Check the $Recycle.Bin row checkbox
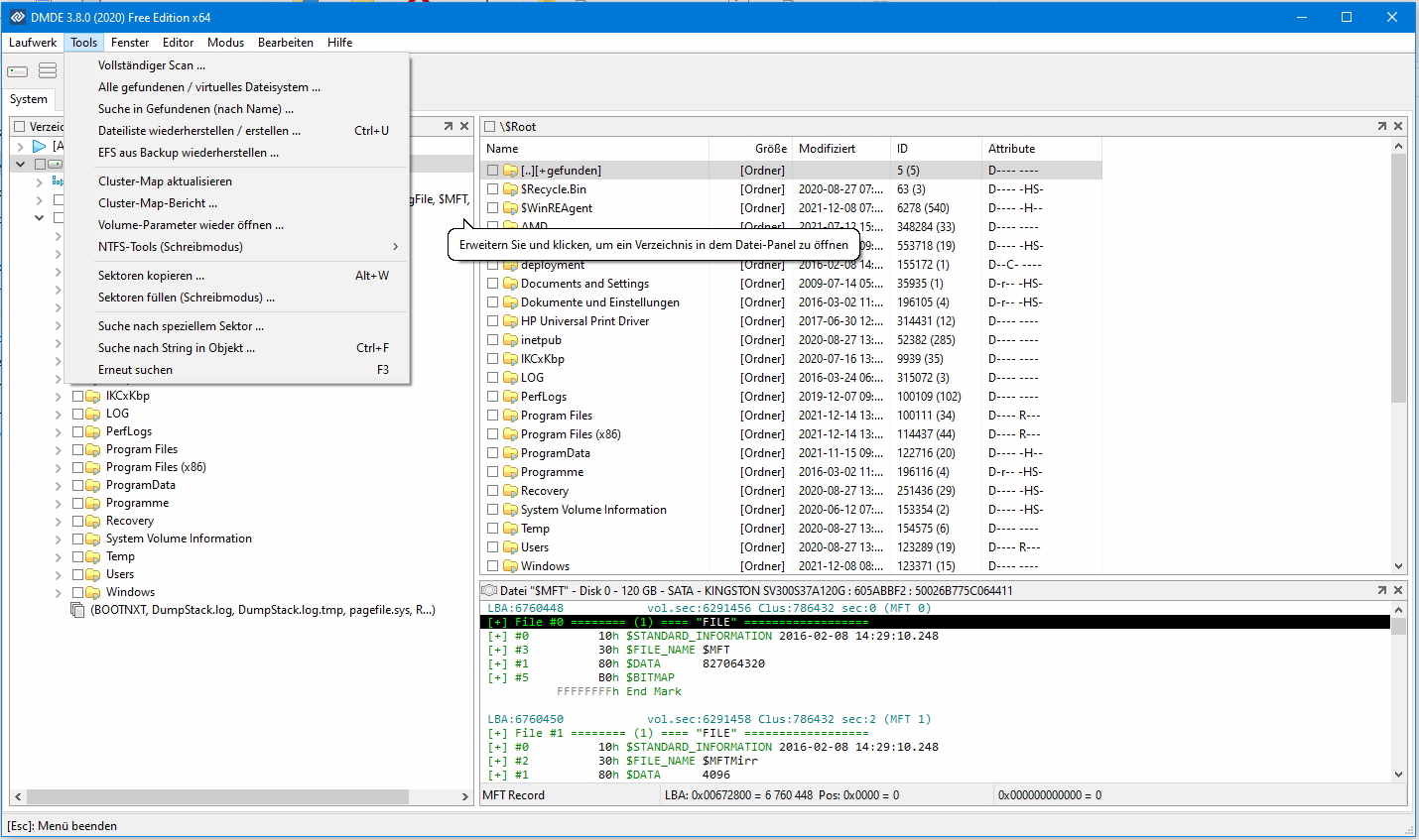 tap(492, 189)
